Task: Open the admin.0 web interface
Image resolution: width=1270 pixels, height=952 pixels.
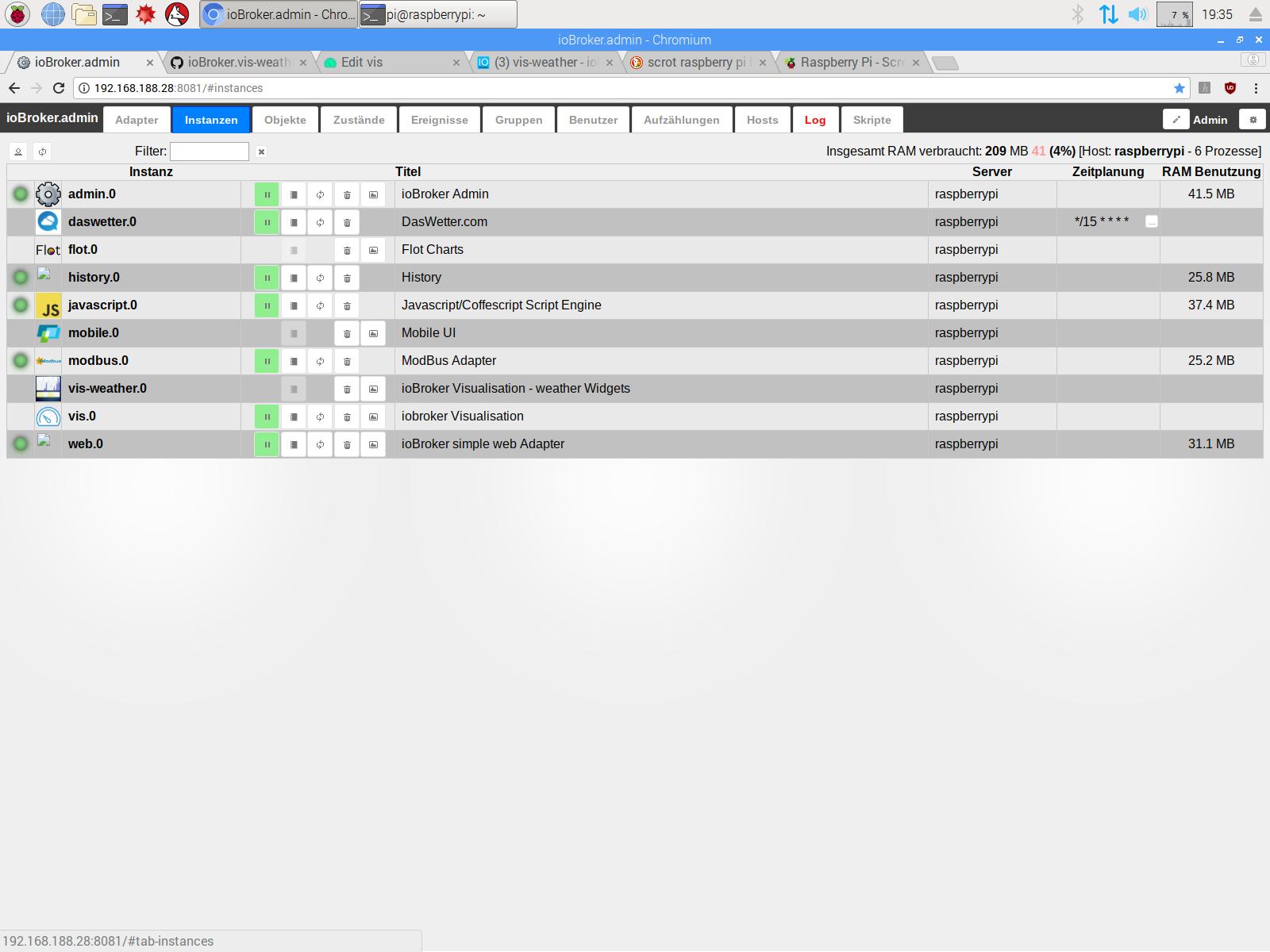Action: [x=373, y=194]
